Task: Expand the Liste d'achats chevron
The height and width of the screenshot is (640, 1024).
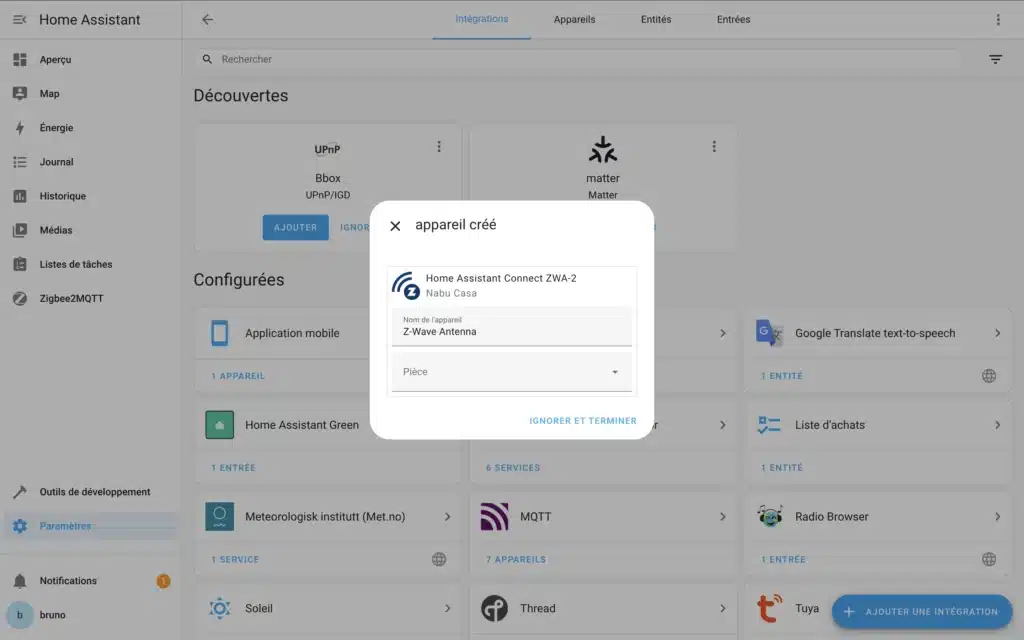Action: [x=997, y=424]
